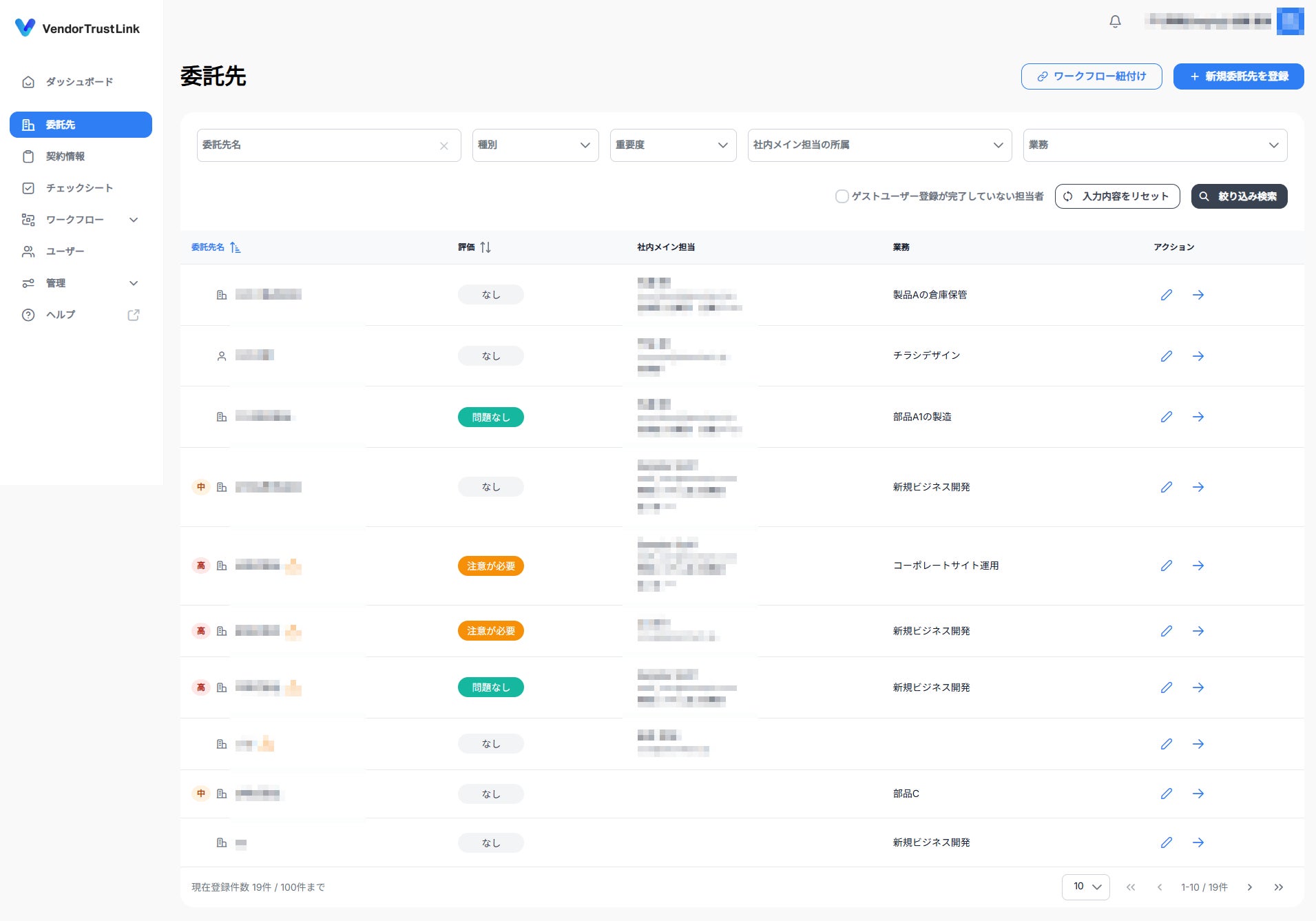Click the チラシデザイン cell
This screenshot has height=921, width=1316.
coord(926,355)
